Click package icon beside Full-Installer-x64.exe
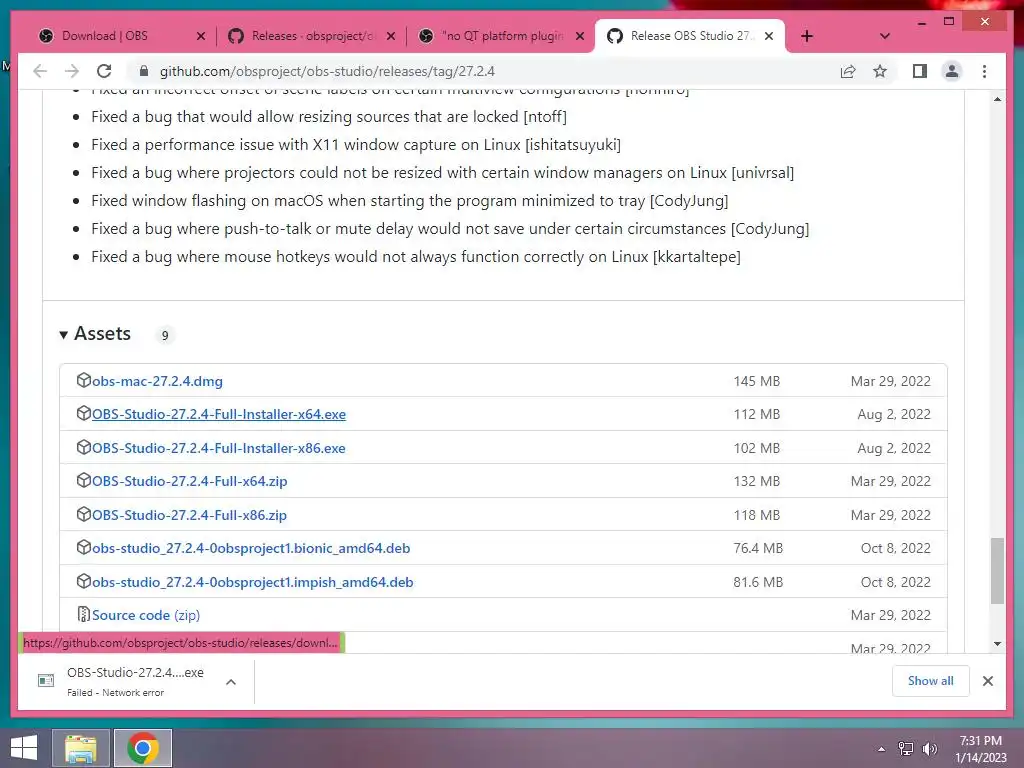Image resolution: width=1024 pixels, height=768 pixels. [x=84, y=413]
